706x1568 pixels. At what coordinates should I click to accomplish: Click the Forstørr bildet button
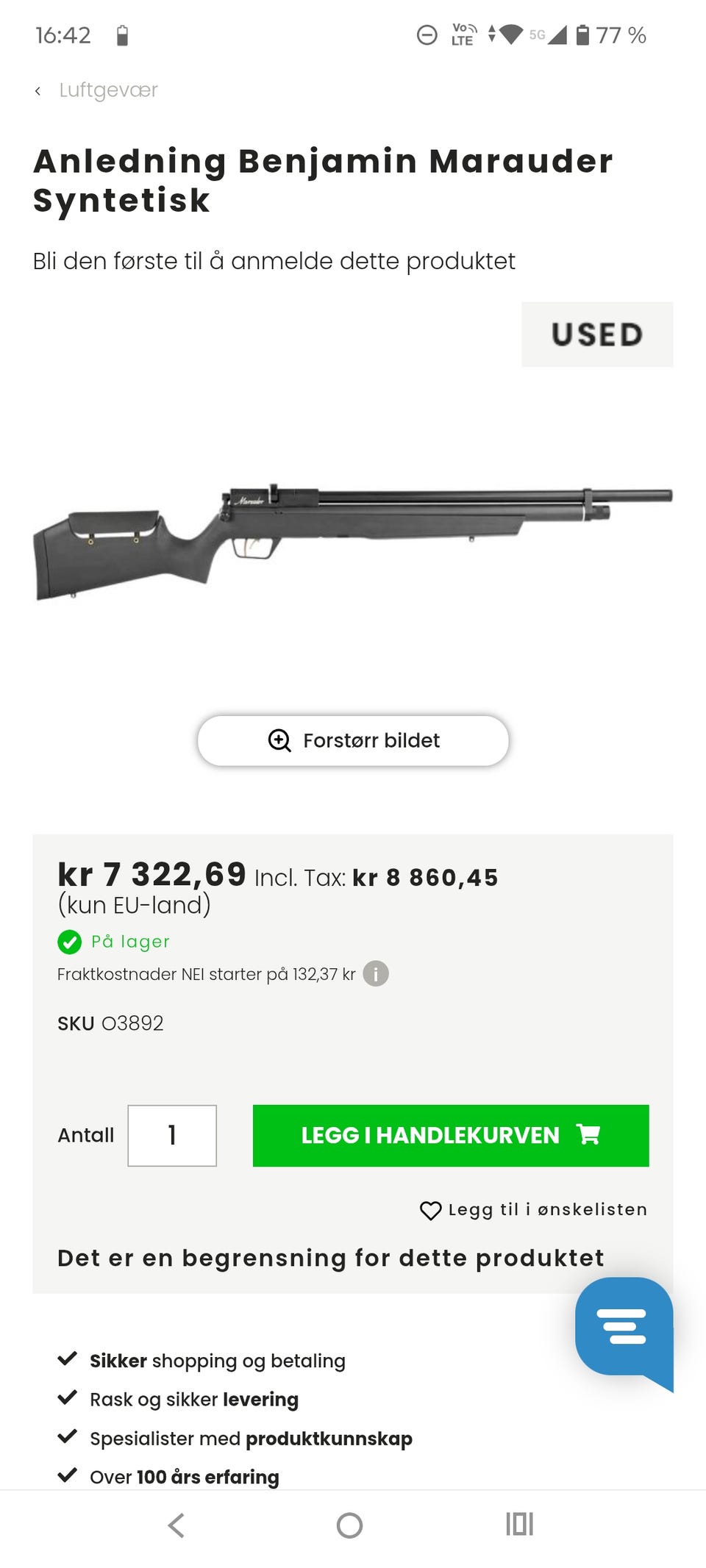(x=353, y=740)
